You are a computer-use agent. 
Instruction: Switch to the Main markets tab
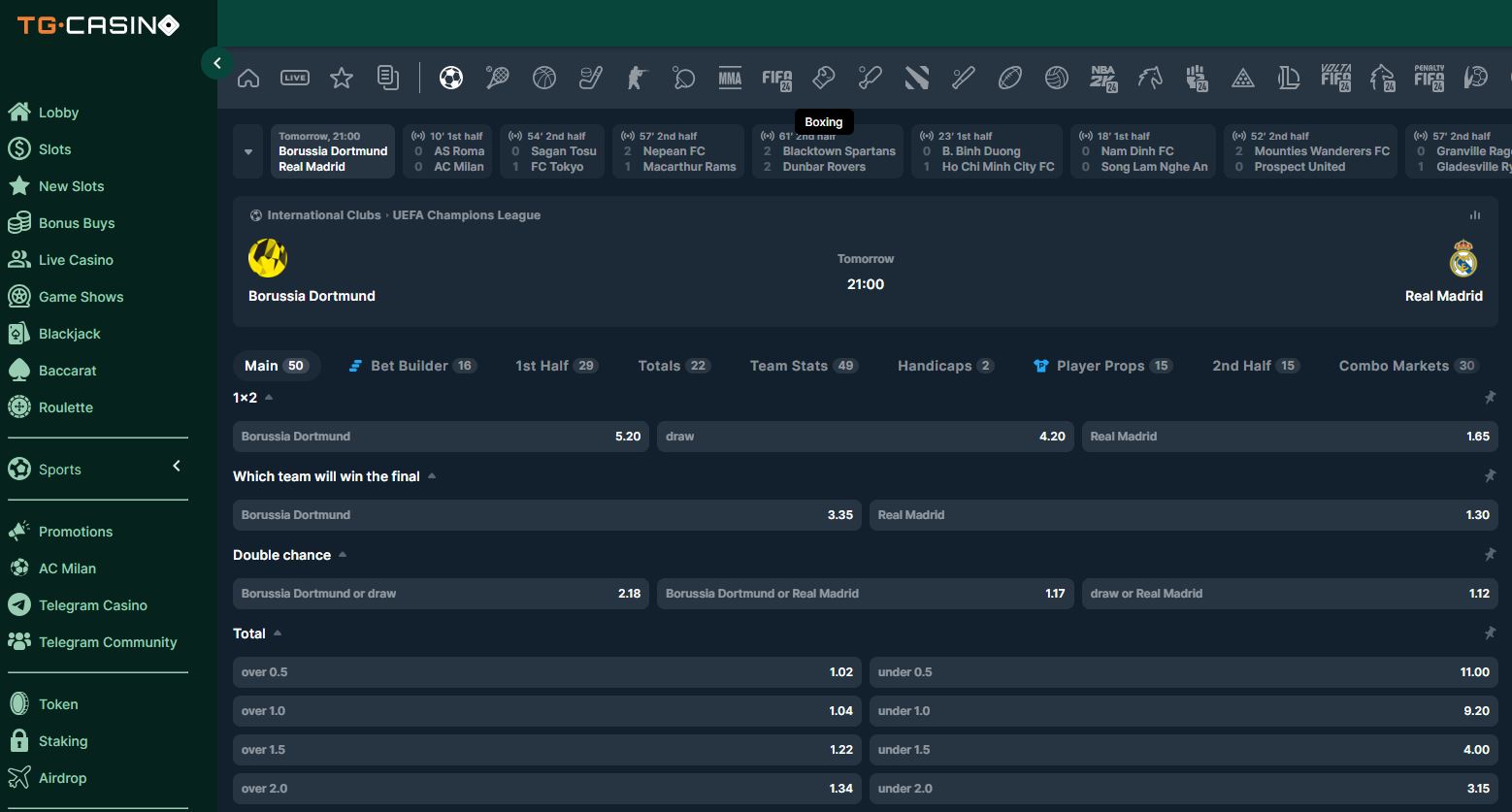(276, 366)
